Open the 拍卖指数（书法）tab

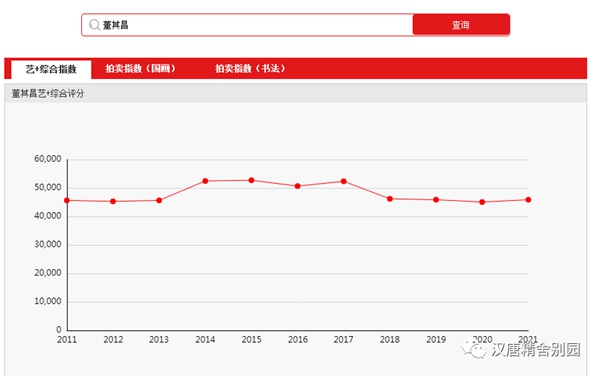(250, 68)
